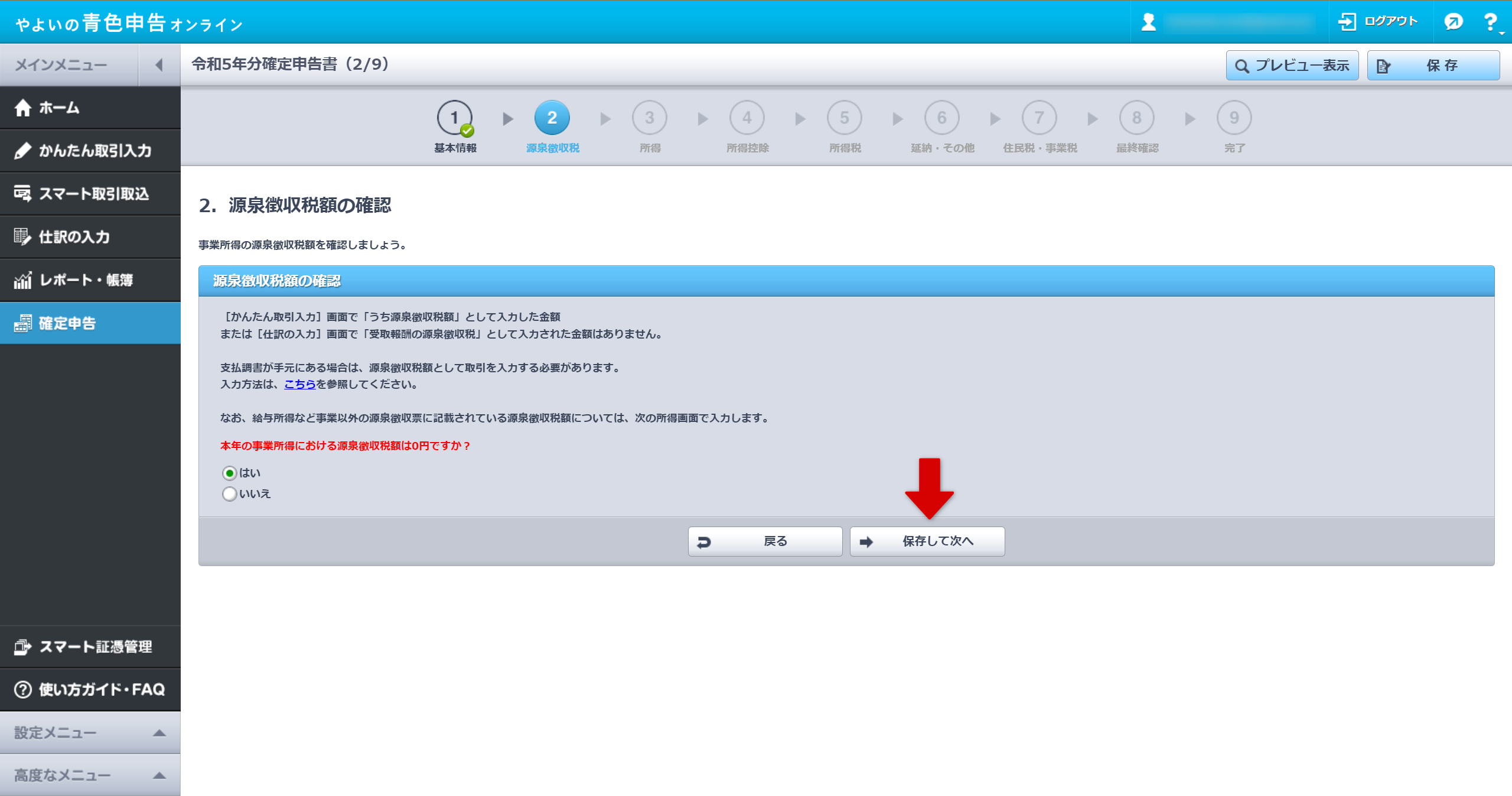Select the はい radio button
Image resolution: width=1512 pixels, height=796 pixels.
click(230, 473)
